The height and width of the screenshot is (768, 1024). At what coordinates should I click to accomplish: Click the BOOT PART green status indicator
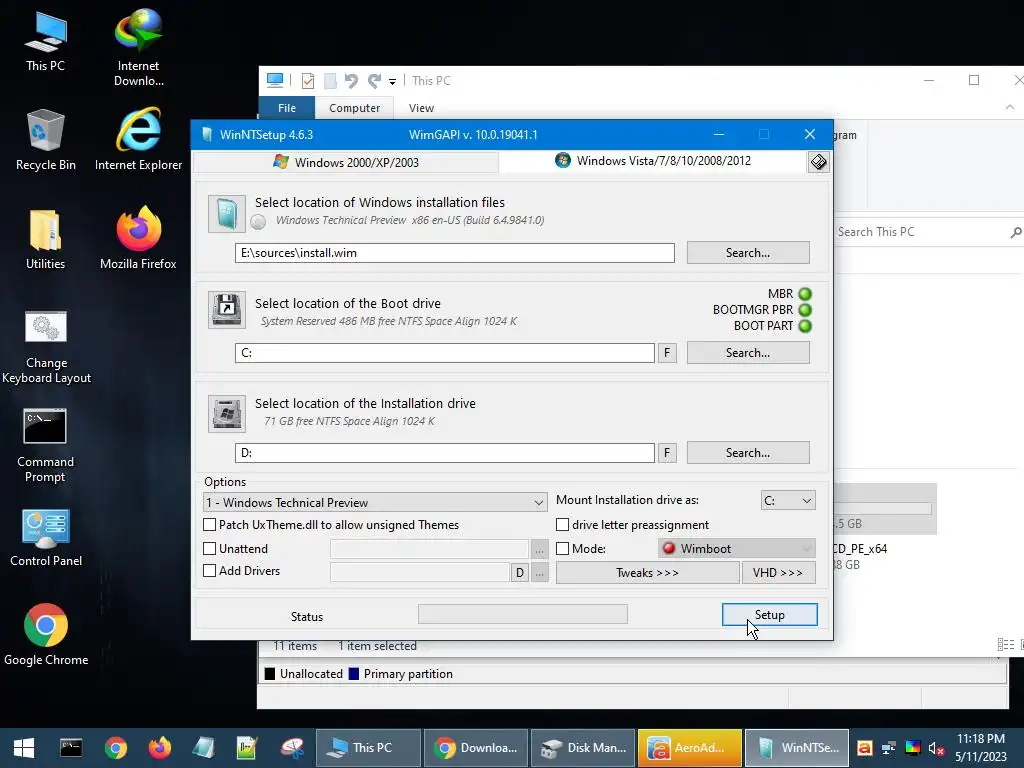pos(805,326)
